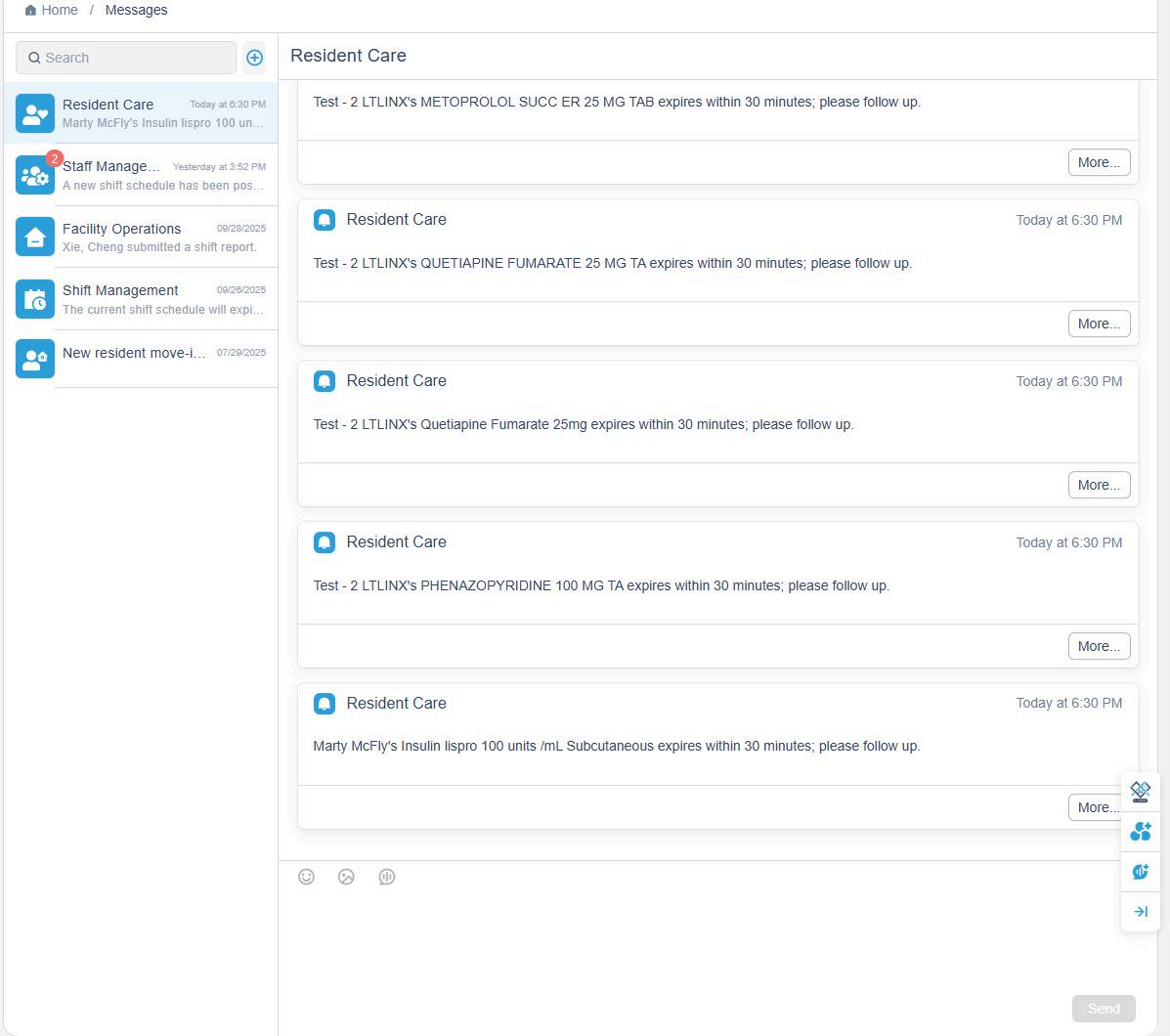Expand More for QUETIAPINE FUMARATE 25 MG TA

point(1099,324)
